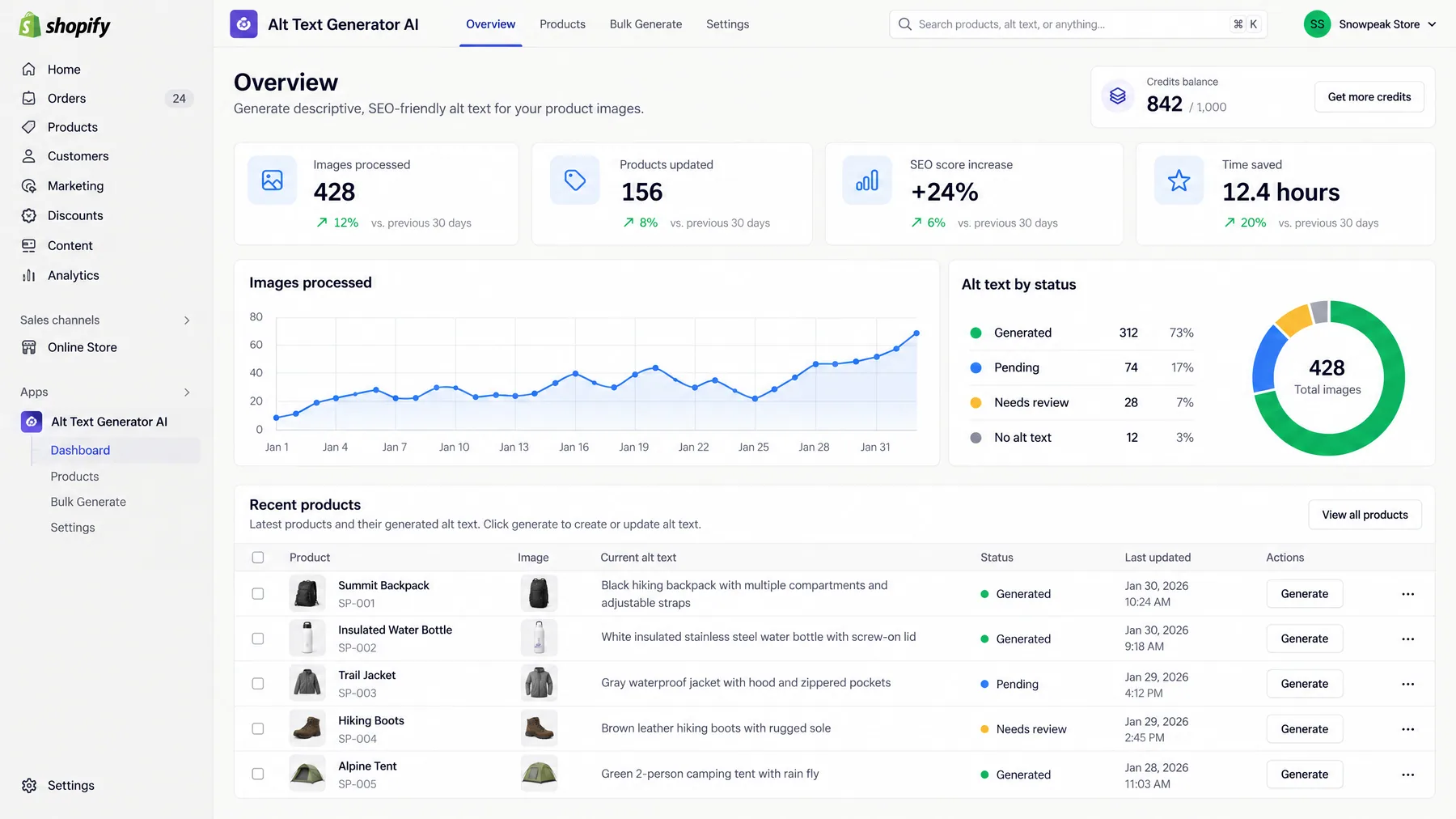Image resolution: width=1456 pixels, height=819 pixels.
Task: Click the Online Store storefront icon
Action: [29, 347]
